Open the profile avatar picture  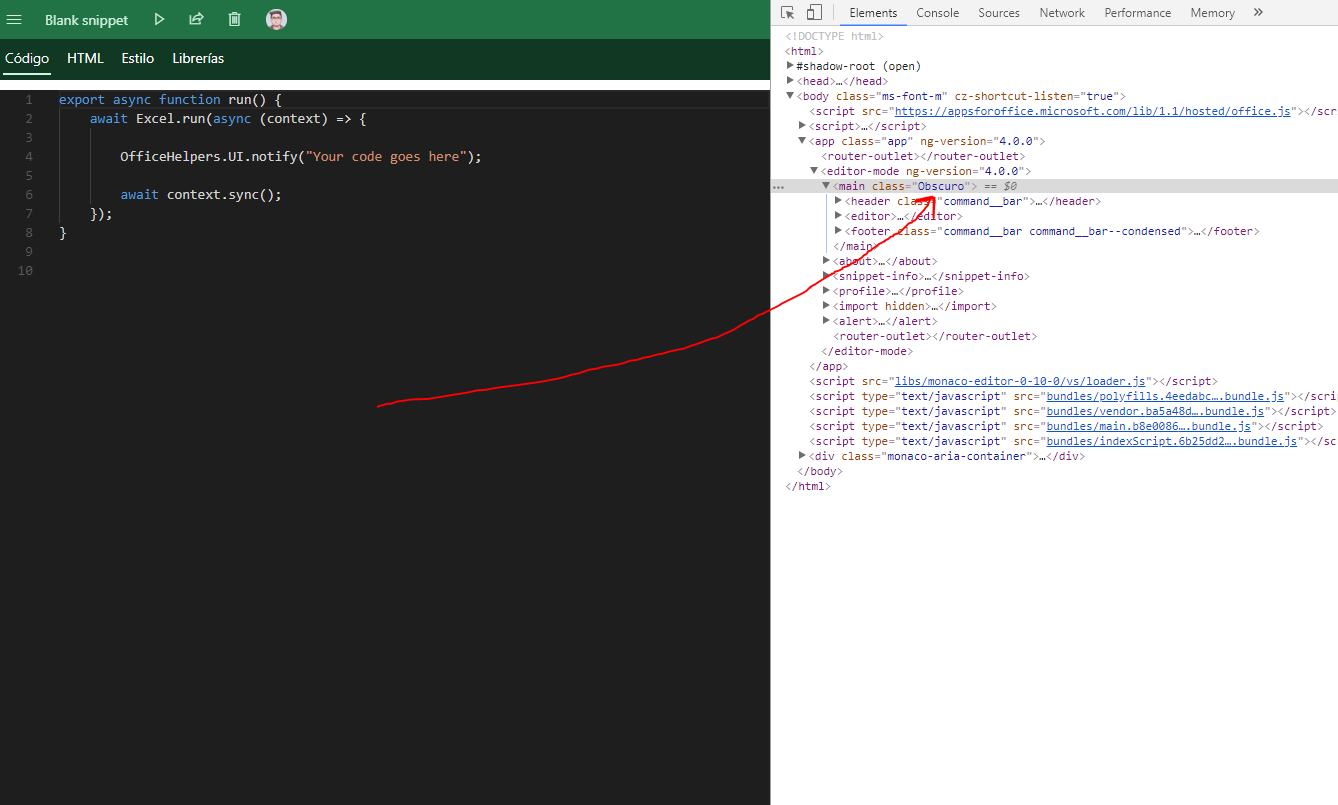pyautogui.click(x=276, y=19)
